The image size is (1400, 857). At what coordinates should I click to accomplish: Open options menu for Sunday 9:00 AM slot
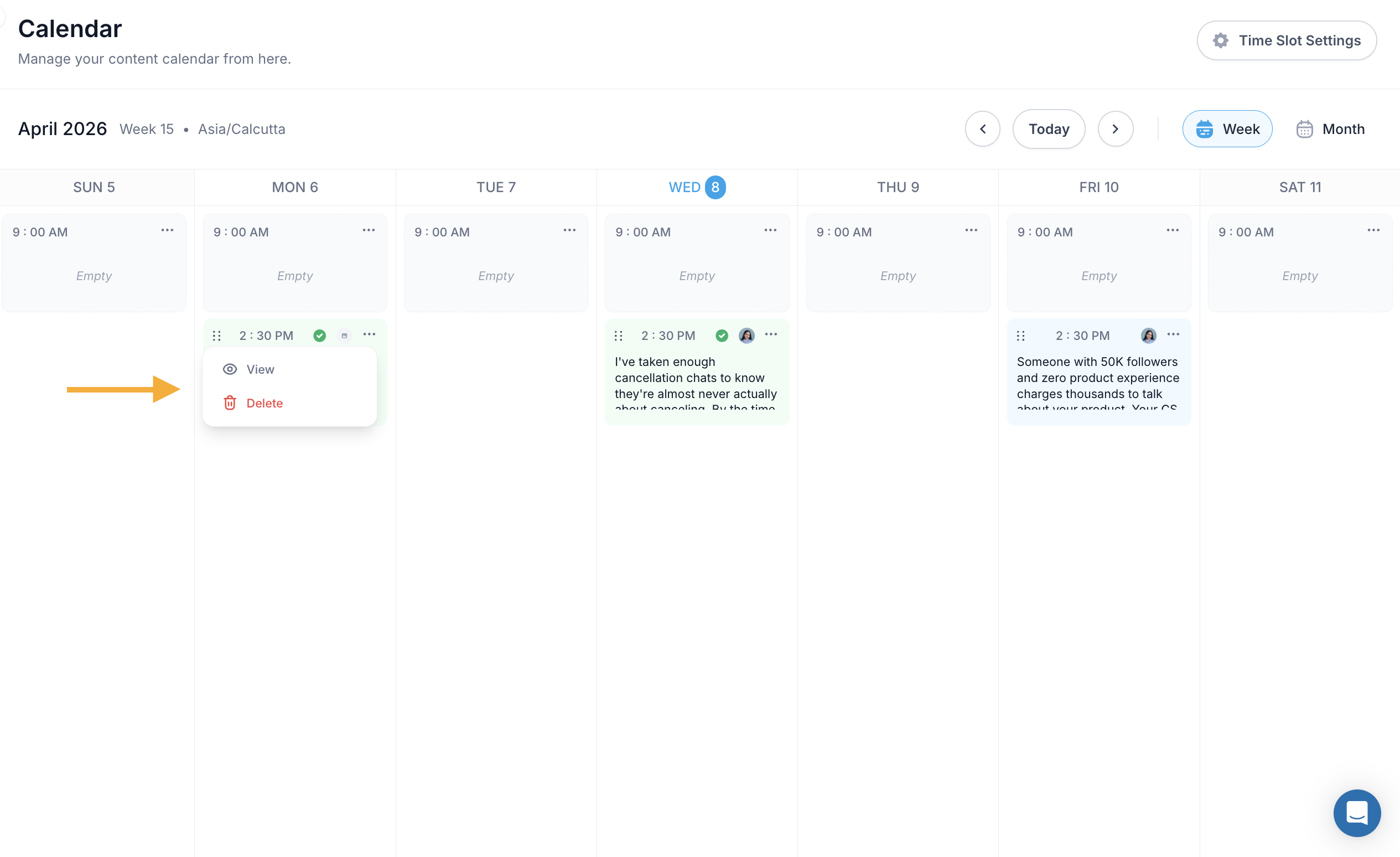click(167, 230)
